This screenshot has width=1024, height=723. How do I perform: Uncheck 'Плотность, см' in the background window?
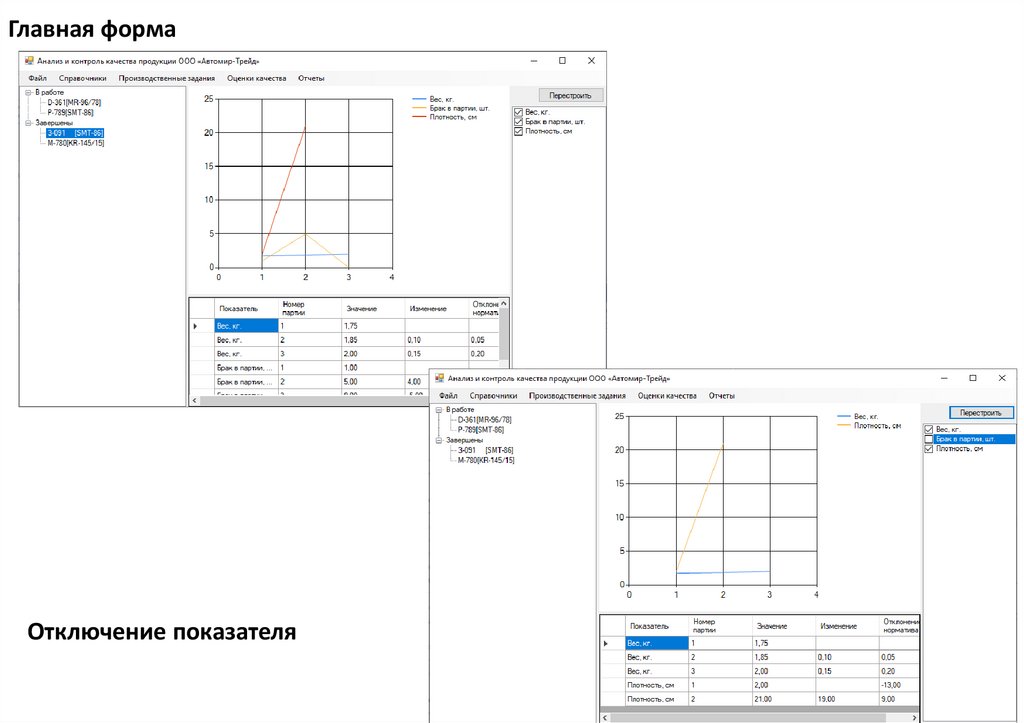click(x=518, y=131)
